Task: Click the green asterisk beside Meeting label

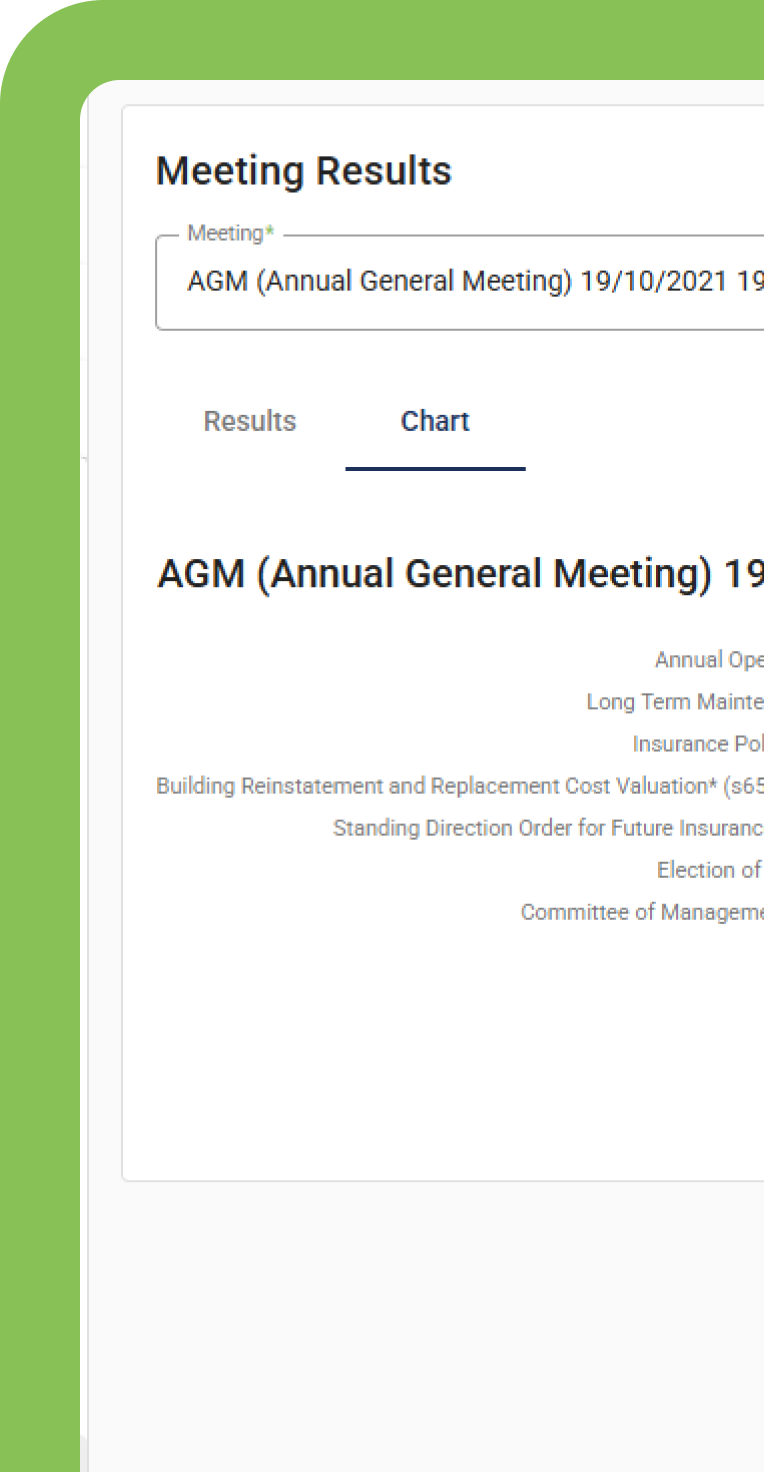Action: click(x=269, y=233)
